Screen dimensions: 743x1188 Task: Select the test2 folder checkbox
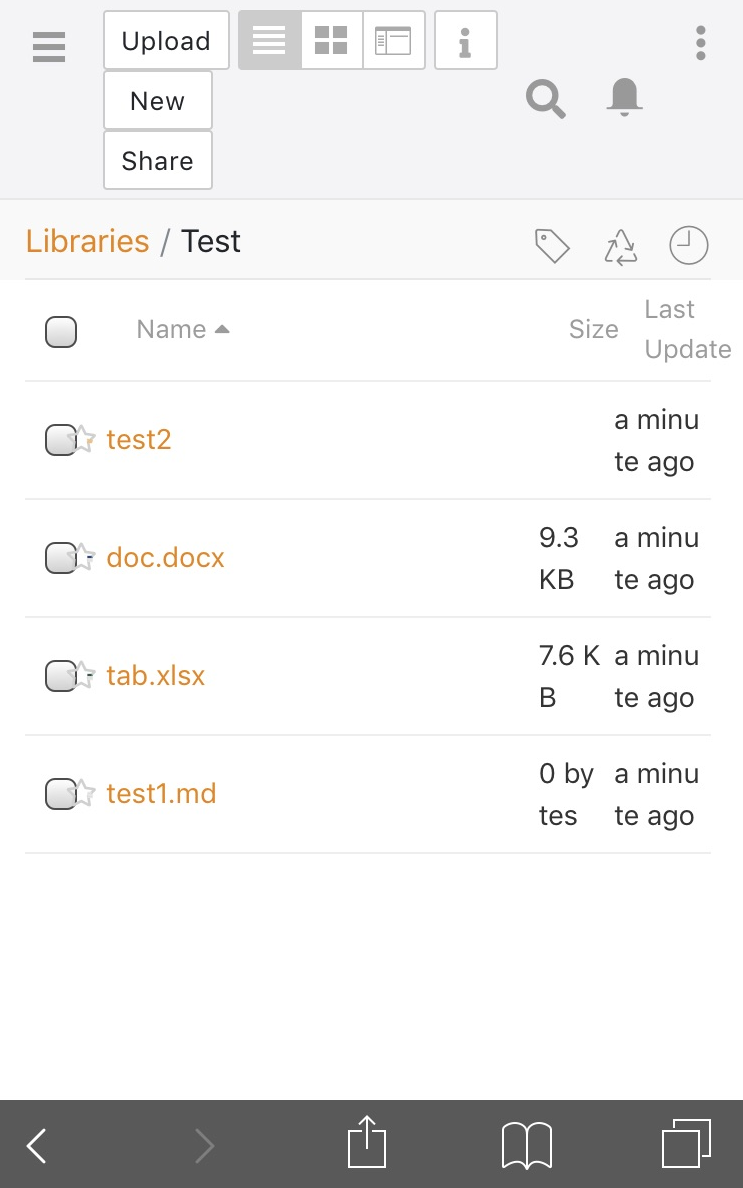59,439
